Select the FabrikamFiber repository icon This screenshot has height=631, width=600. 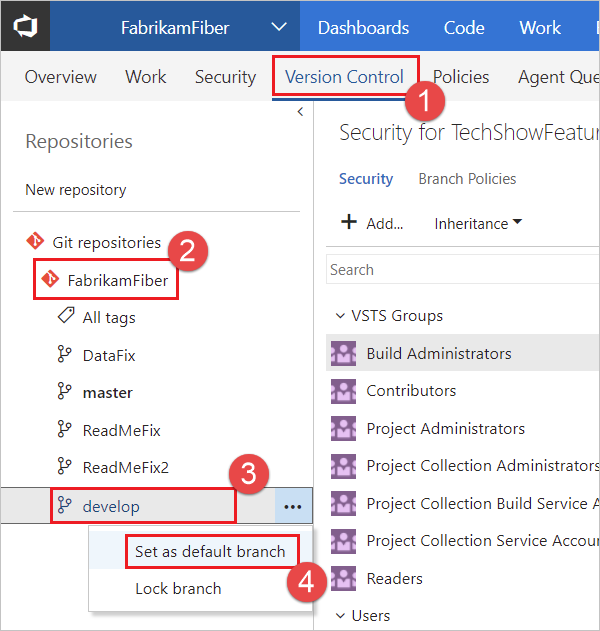pos(50,280)
